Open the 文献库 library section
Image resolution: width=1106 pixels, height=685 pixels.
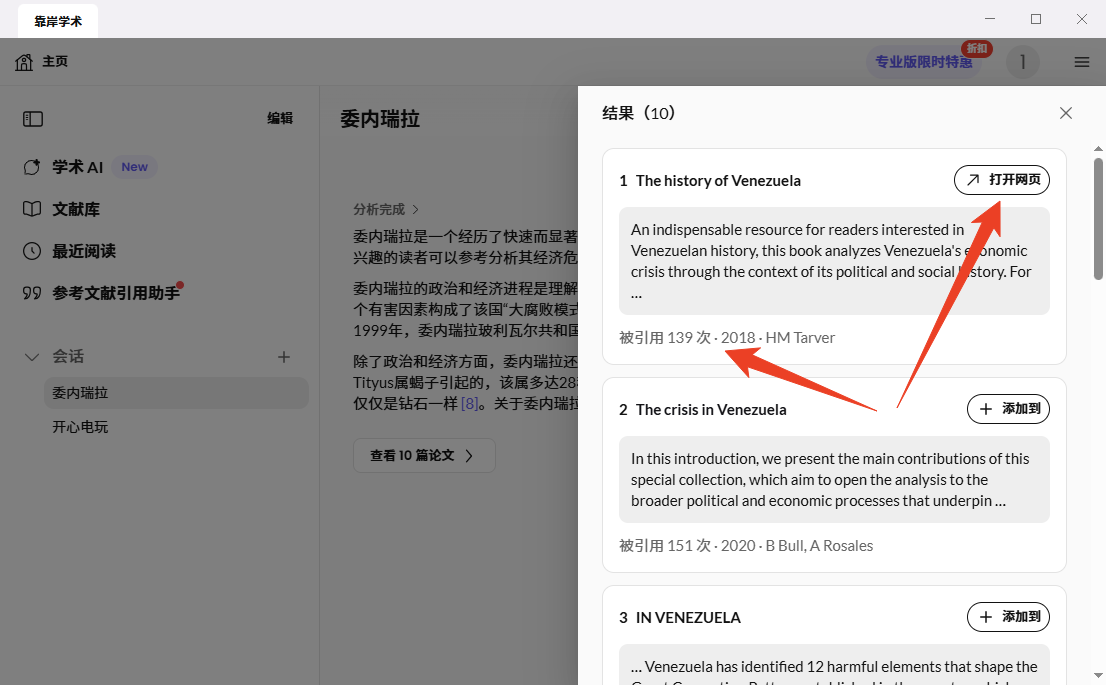click(x=75, y=209)
